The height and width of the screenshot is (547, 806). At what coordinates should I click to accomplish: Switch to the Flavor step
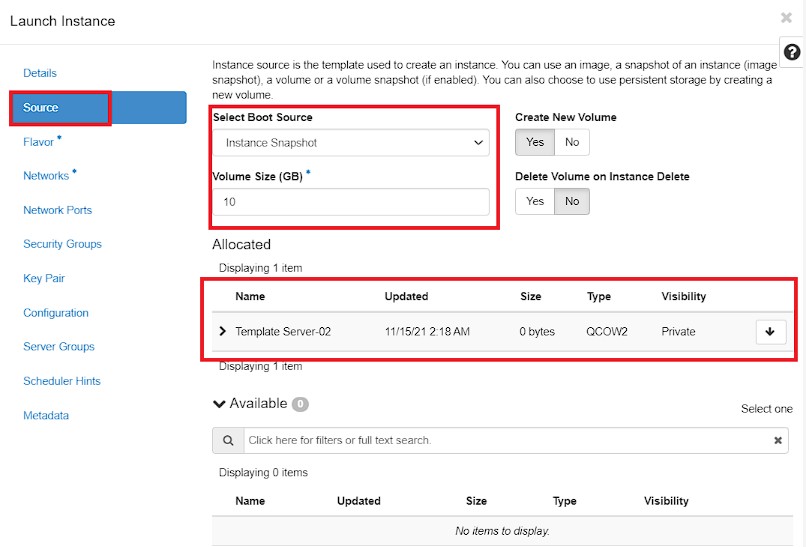[39, 142]
